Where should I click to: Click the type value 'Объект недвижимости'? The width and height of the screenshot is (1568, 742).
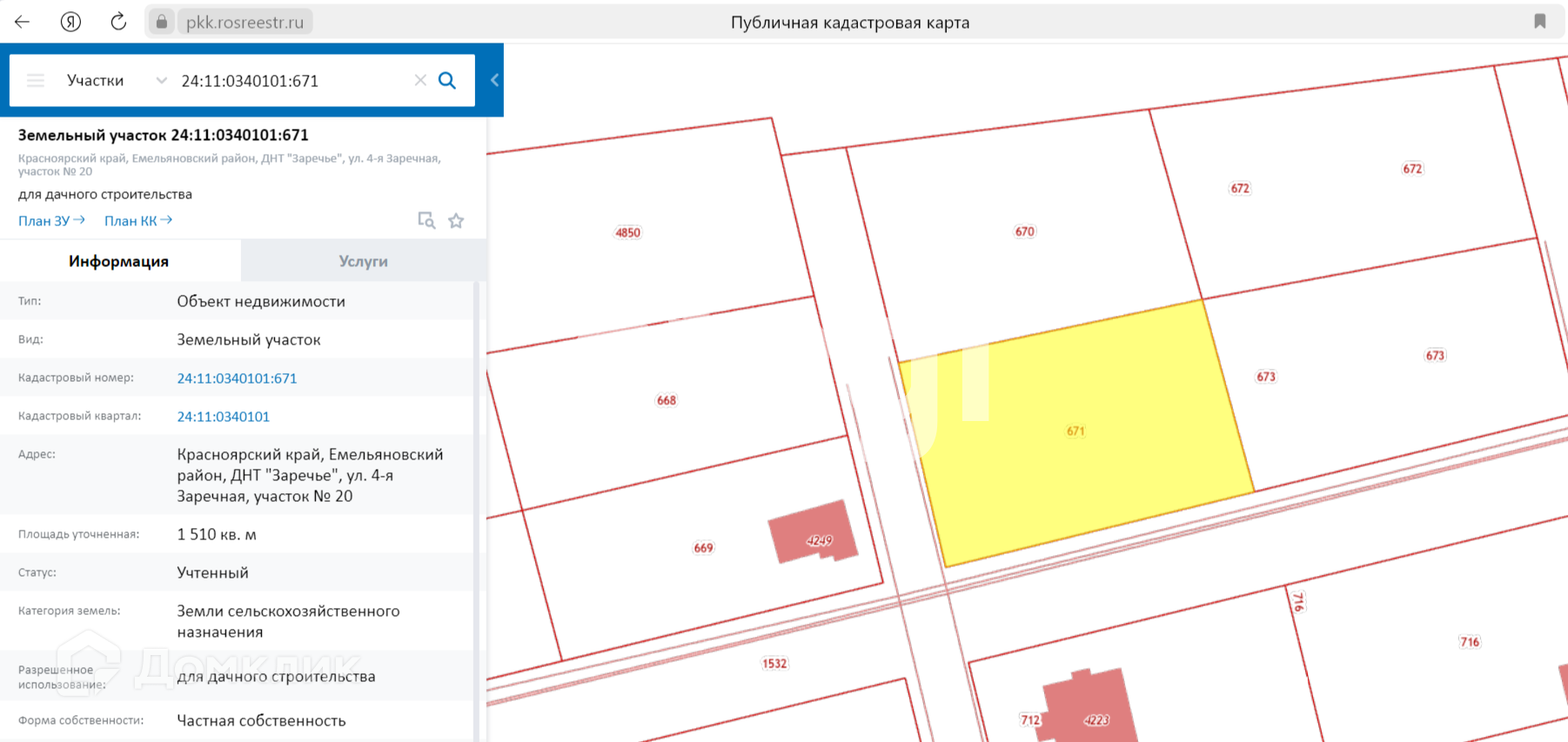261,301
